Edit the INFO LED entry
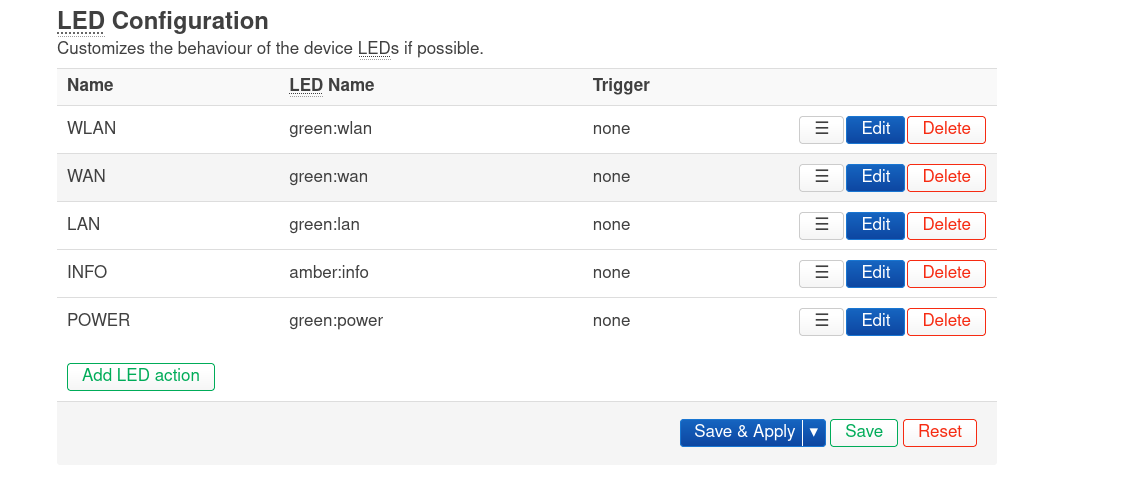This screenshot has height=499, width=1145. (x=876, y=273)
